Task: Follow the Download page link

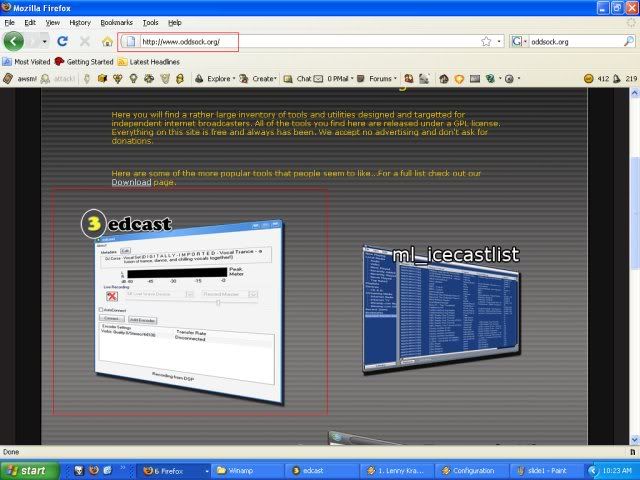Action: click(x=131, y=182)
